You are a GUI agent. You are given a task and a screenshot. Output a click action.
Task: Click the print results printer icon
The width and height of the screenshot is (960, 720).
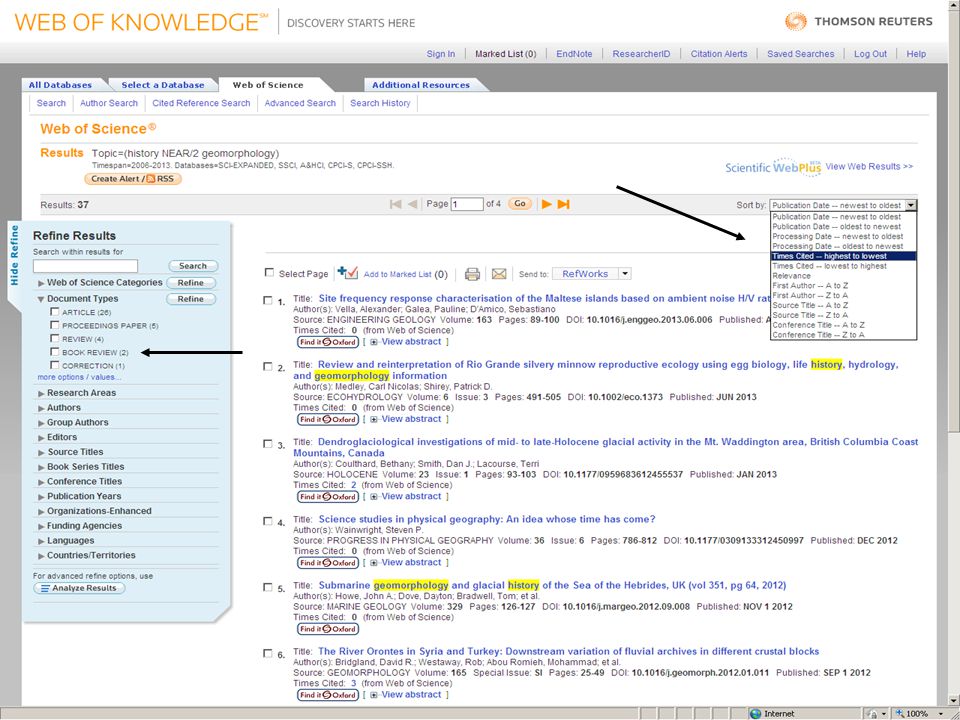point(472,274)
